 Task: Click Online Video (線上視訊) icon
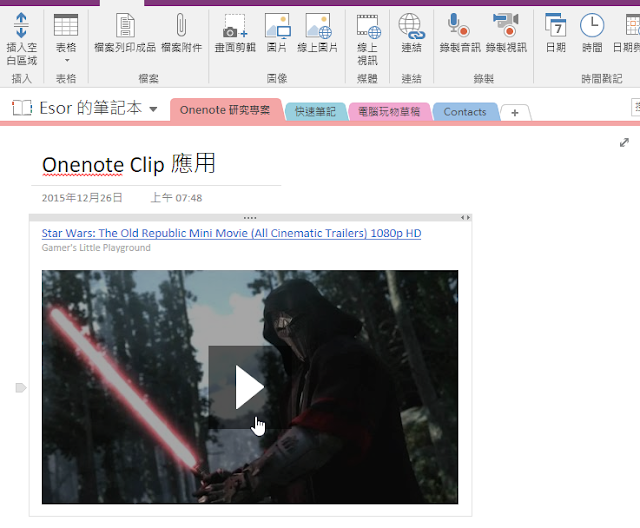[x=368, y=26]
